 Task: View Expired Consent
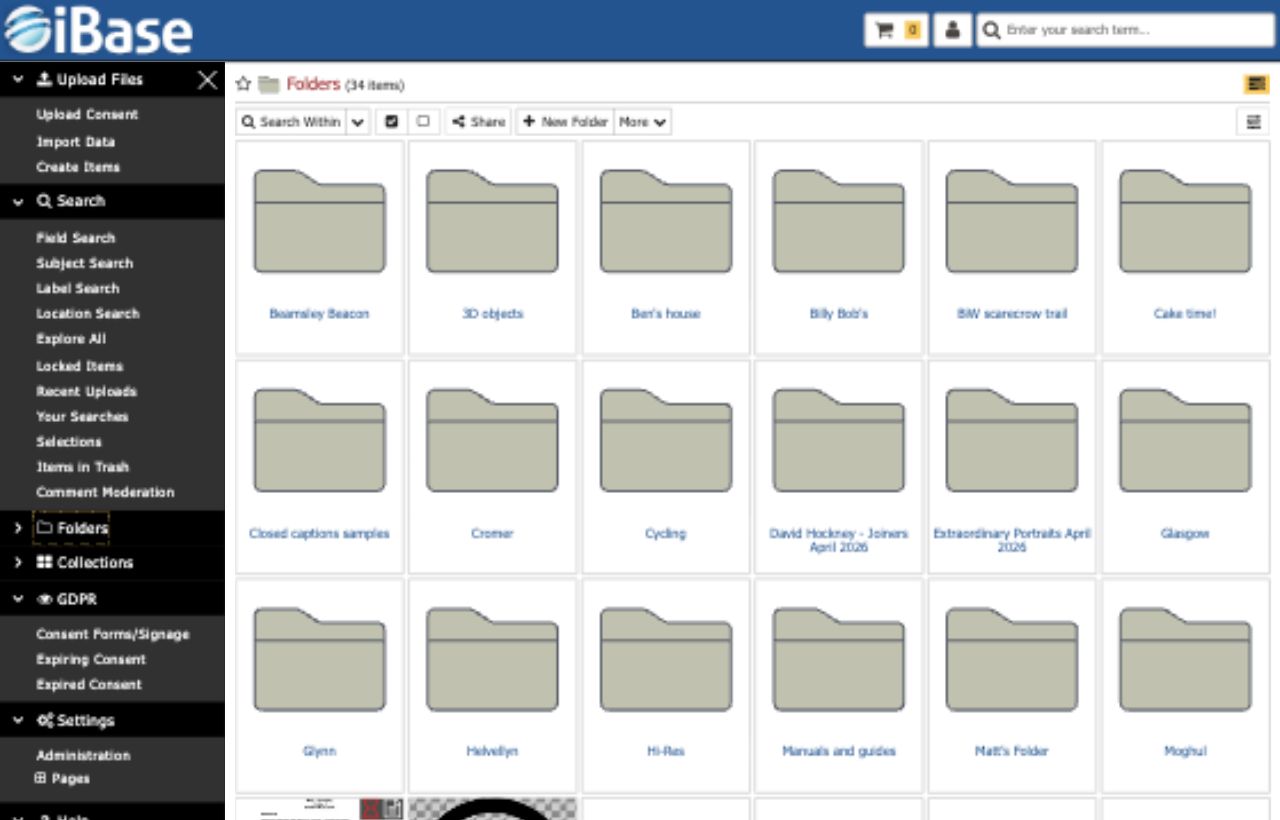[89, 685]
